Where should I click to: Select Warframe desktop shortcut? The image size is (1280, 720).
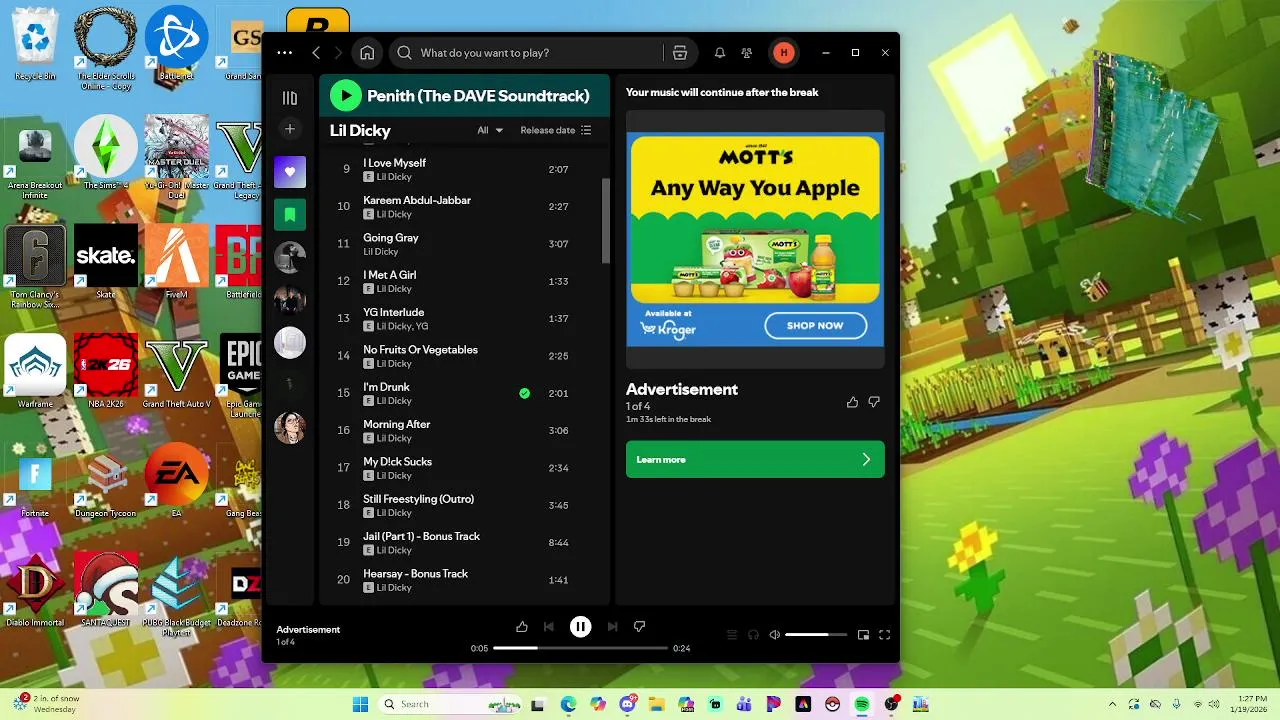35,370
